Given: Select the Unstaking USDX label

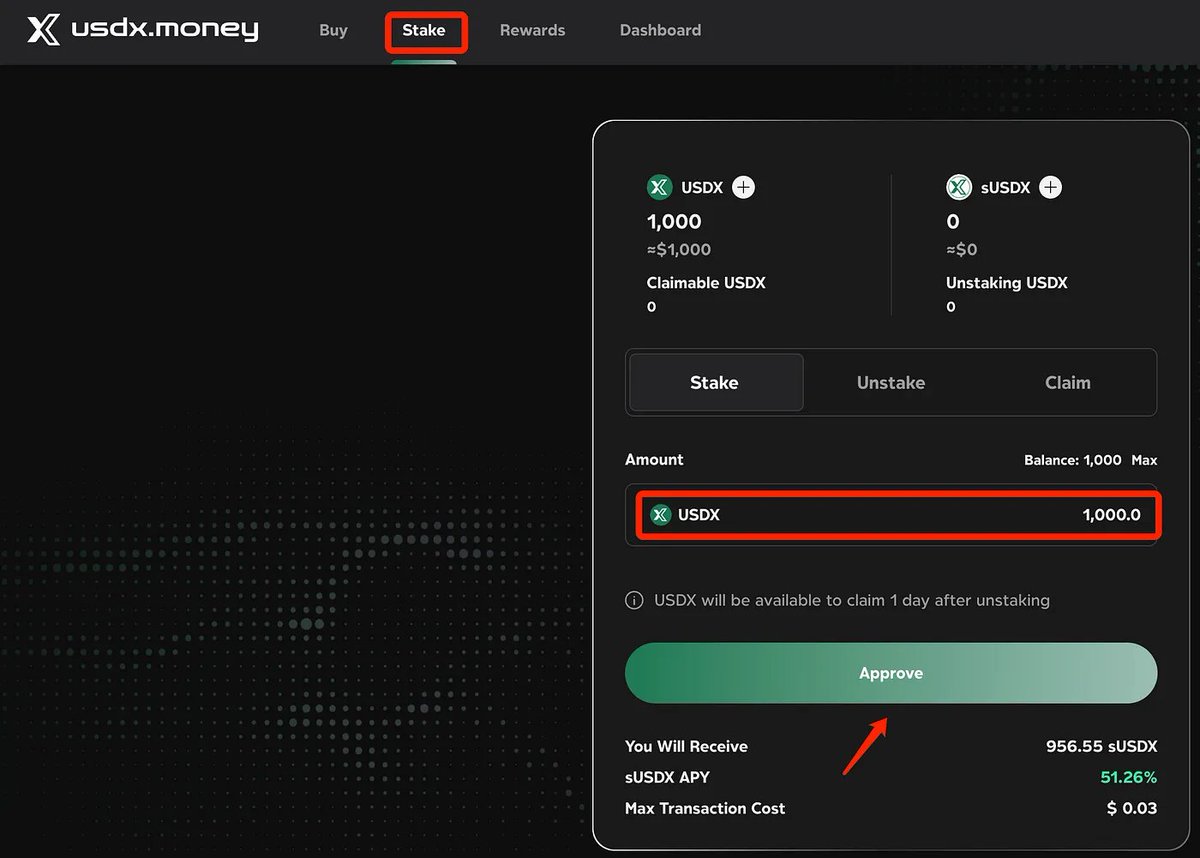Looking at the screenshot, I should pos(1007,283).
